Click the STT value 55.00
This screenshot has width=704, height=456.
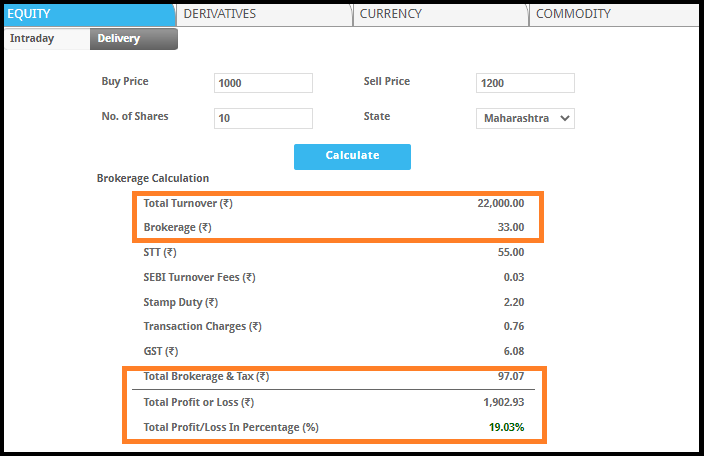coord(510,252)
